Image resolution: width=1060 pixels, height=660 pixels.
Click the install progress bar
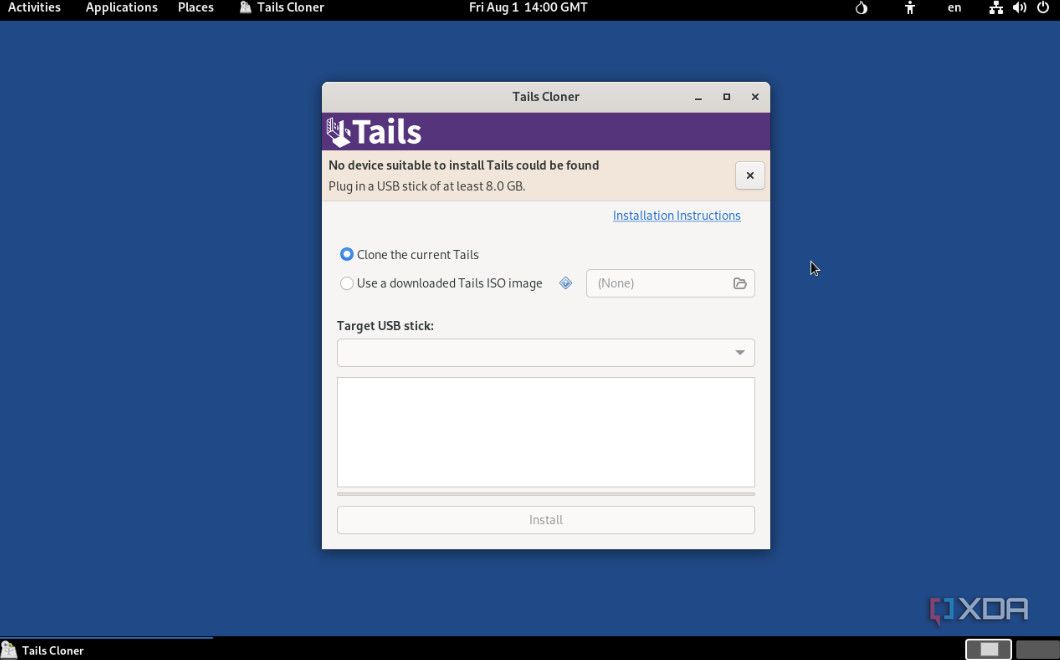click(x=546, y=494)
